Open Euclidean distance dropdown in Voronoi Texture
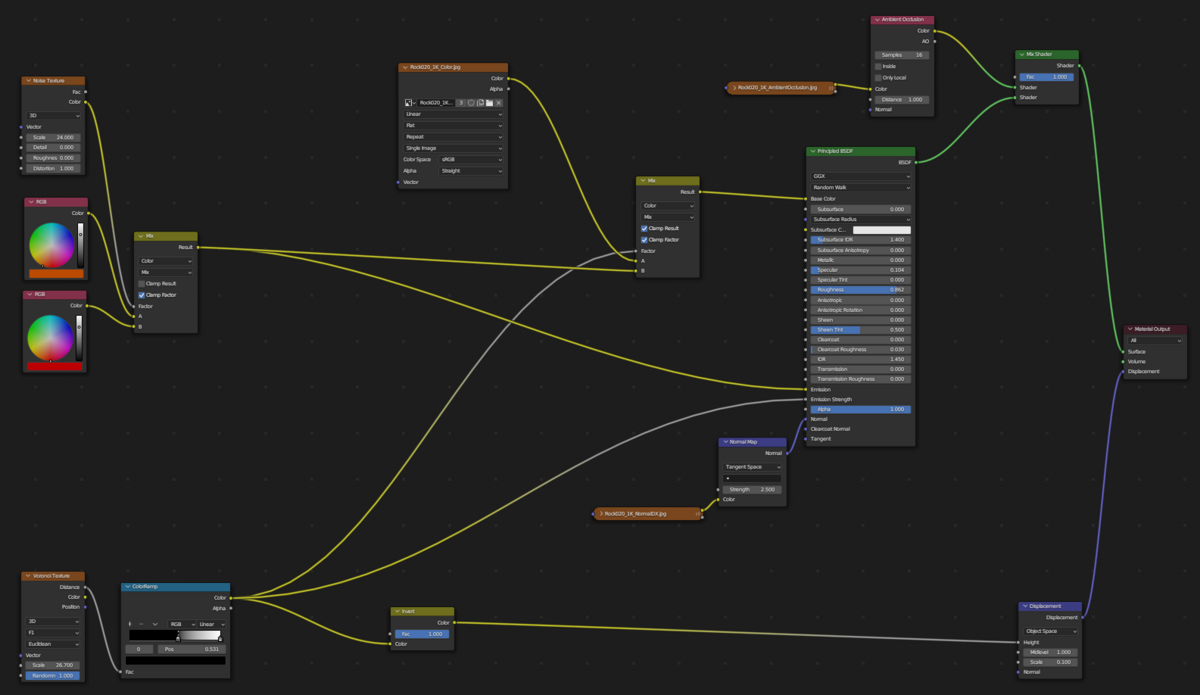Image resolution: width=1200 pixels, height=695 pixels. tap(53, 644)
